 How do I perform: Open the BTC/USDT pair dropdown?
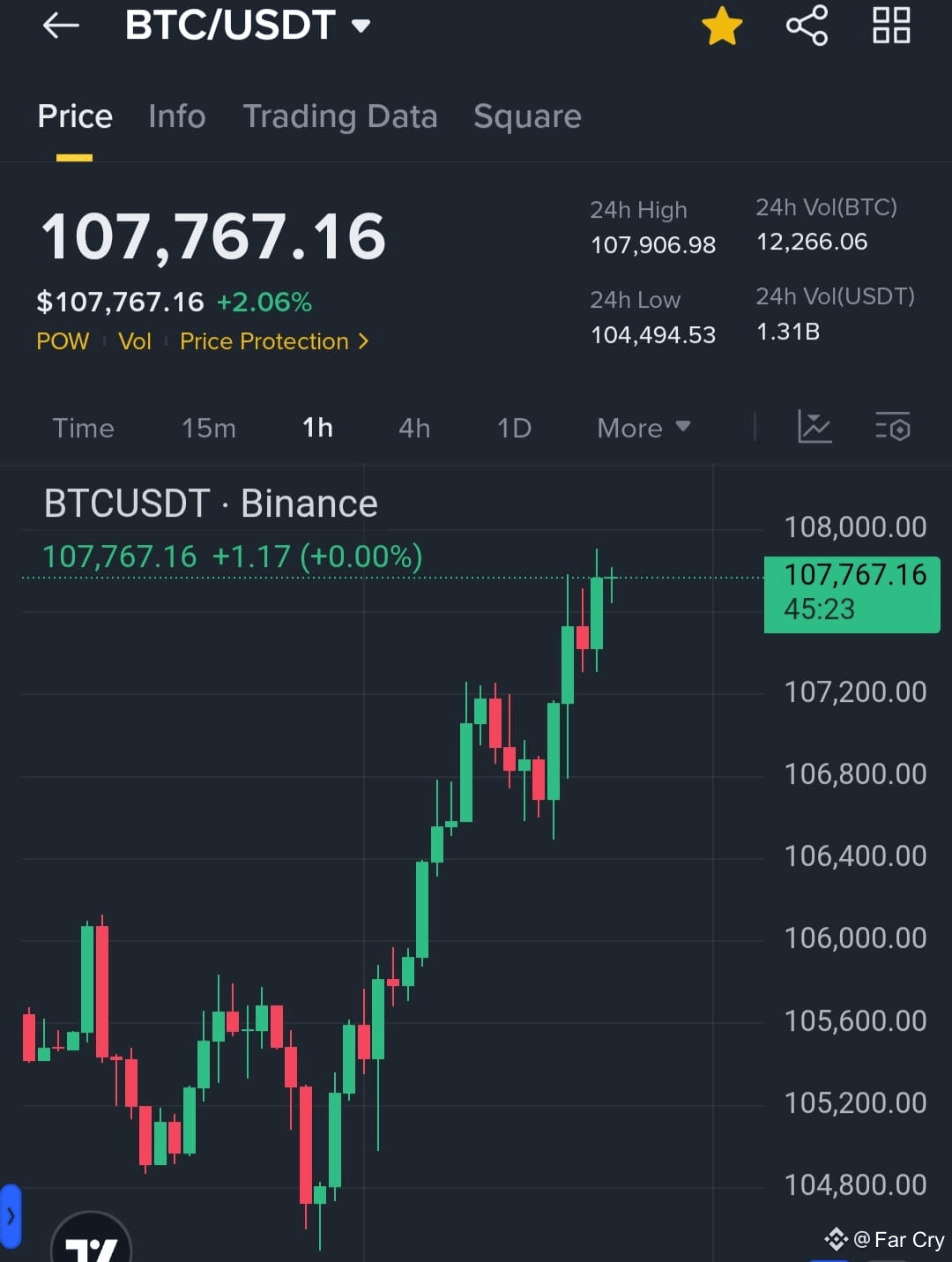click(x=248, y=25)
